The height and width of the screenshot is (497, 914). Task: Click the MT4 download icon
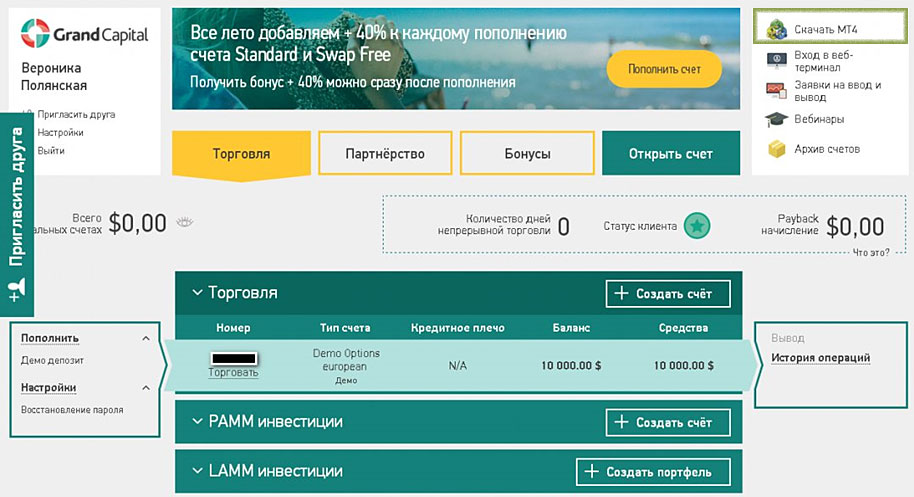click(x=776, y=28)
